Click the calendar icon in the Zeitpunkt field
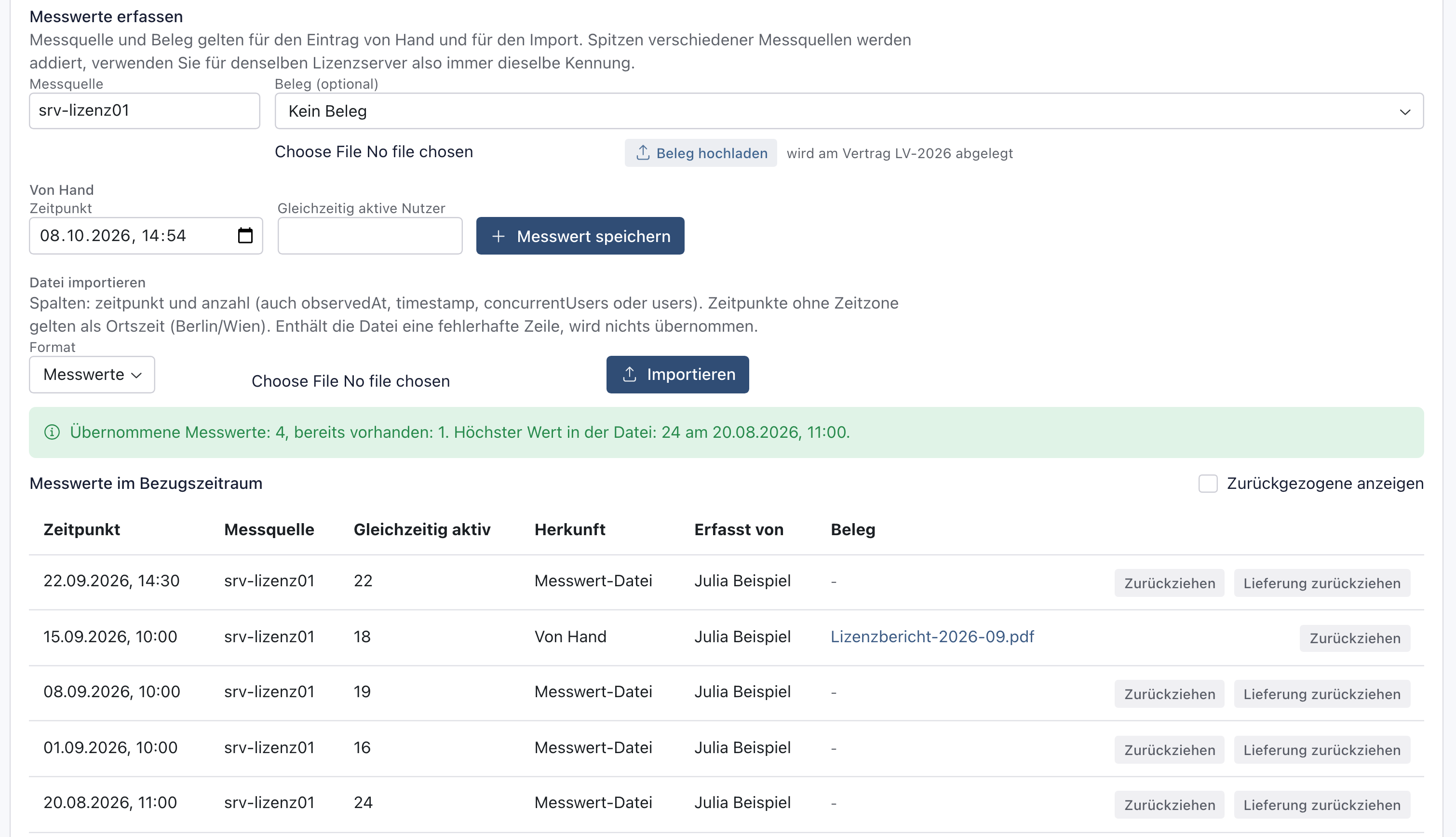The image size is (1456, 837). pos(245,236)
